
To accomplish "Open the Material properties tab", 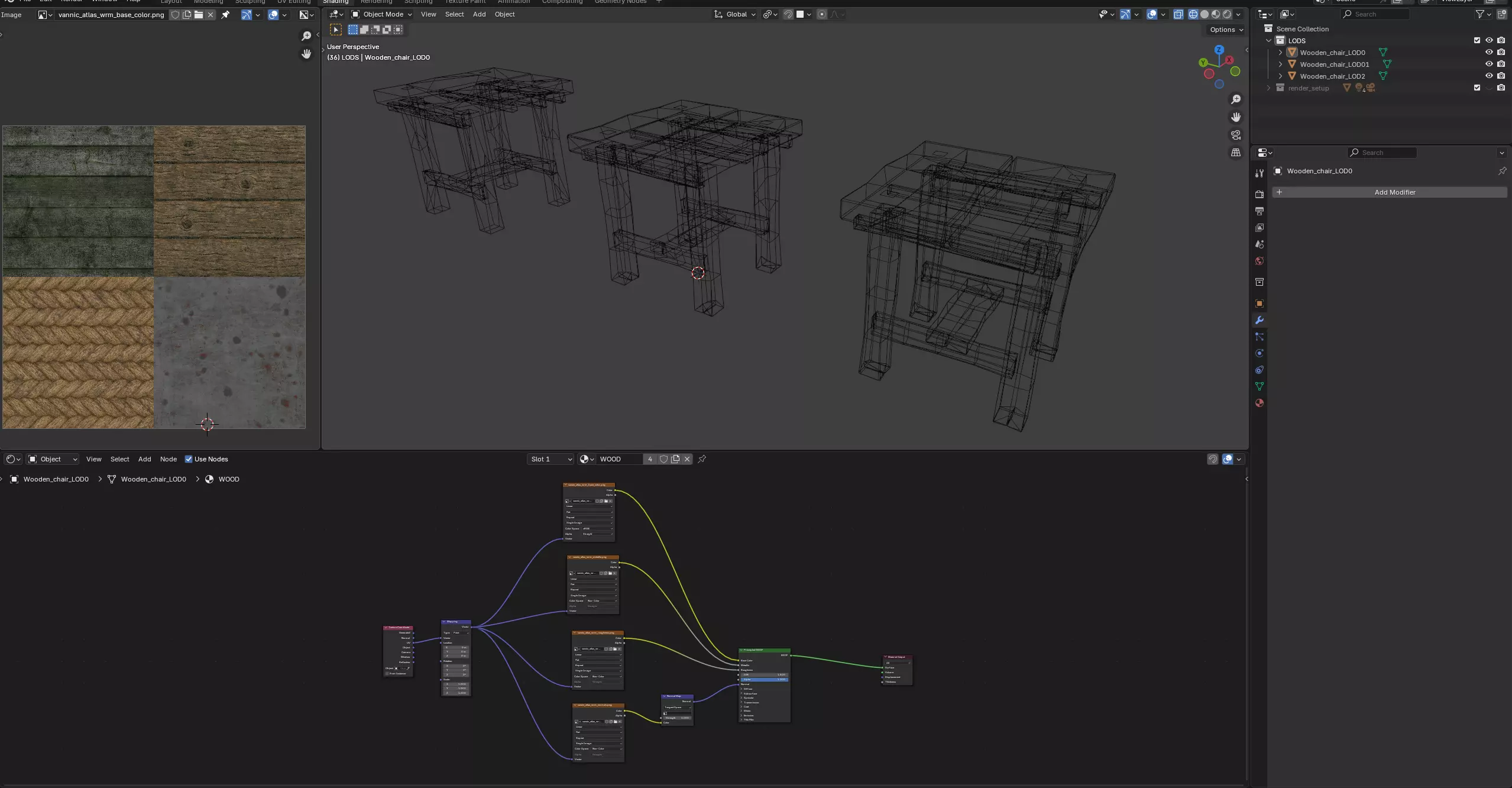I will point(1260,403).
